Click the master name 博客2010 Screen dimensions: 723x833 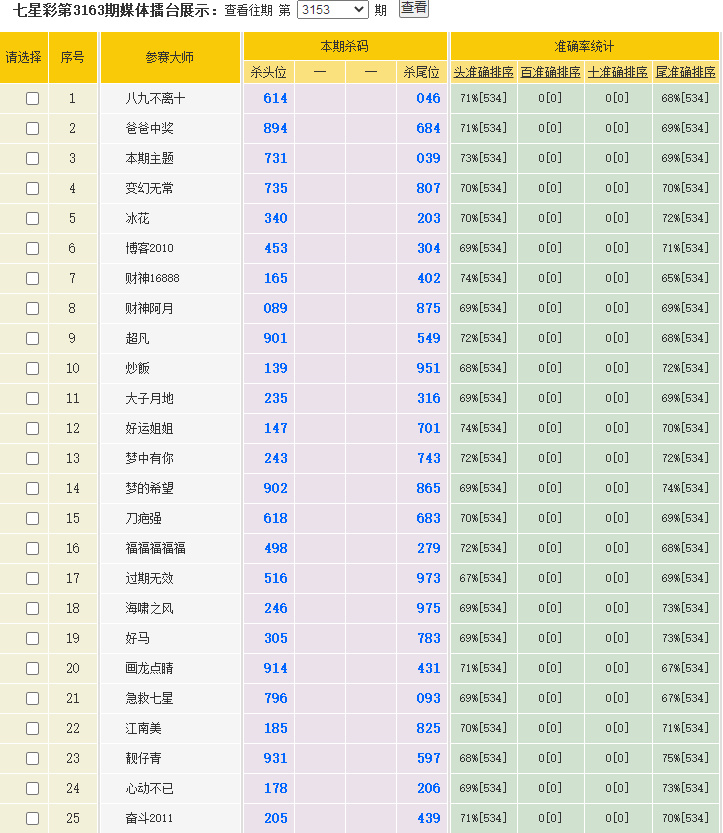click(x=149, y=249)
